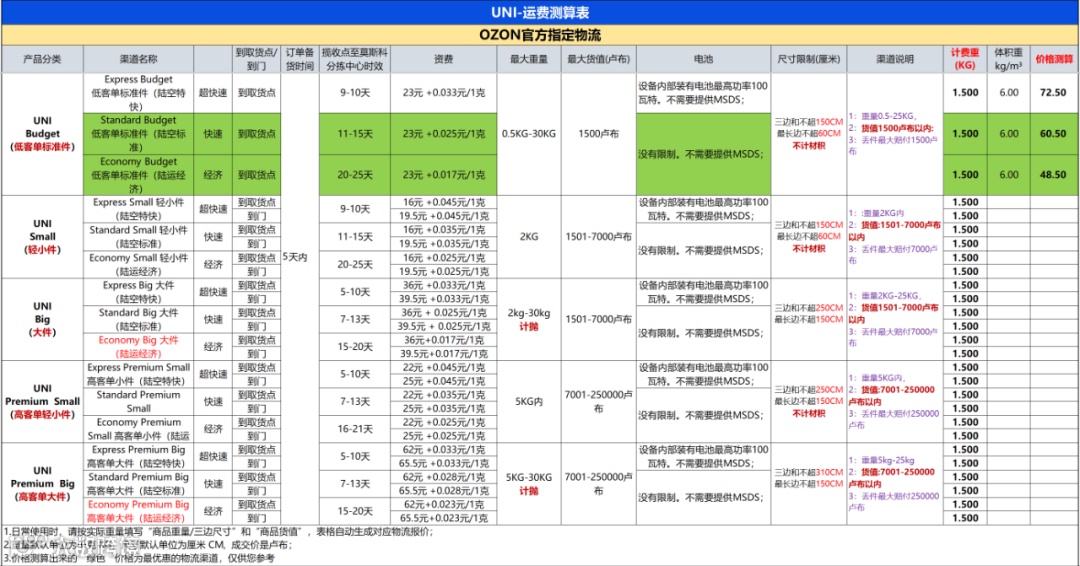
Task: Select the 72.50 price estimate cell
Action: coord(1054,93)
